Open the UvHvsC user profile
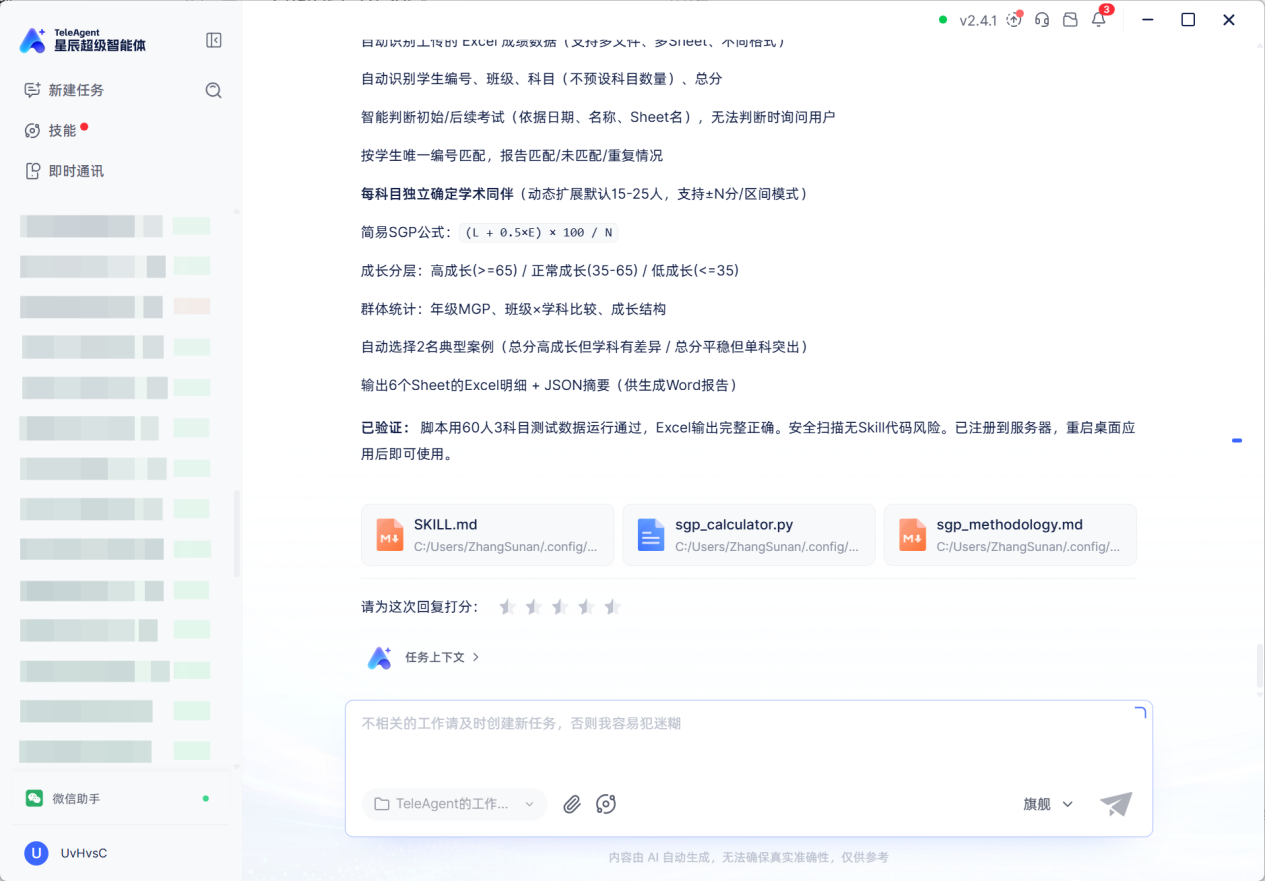 tap(66, 853)
